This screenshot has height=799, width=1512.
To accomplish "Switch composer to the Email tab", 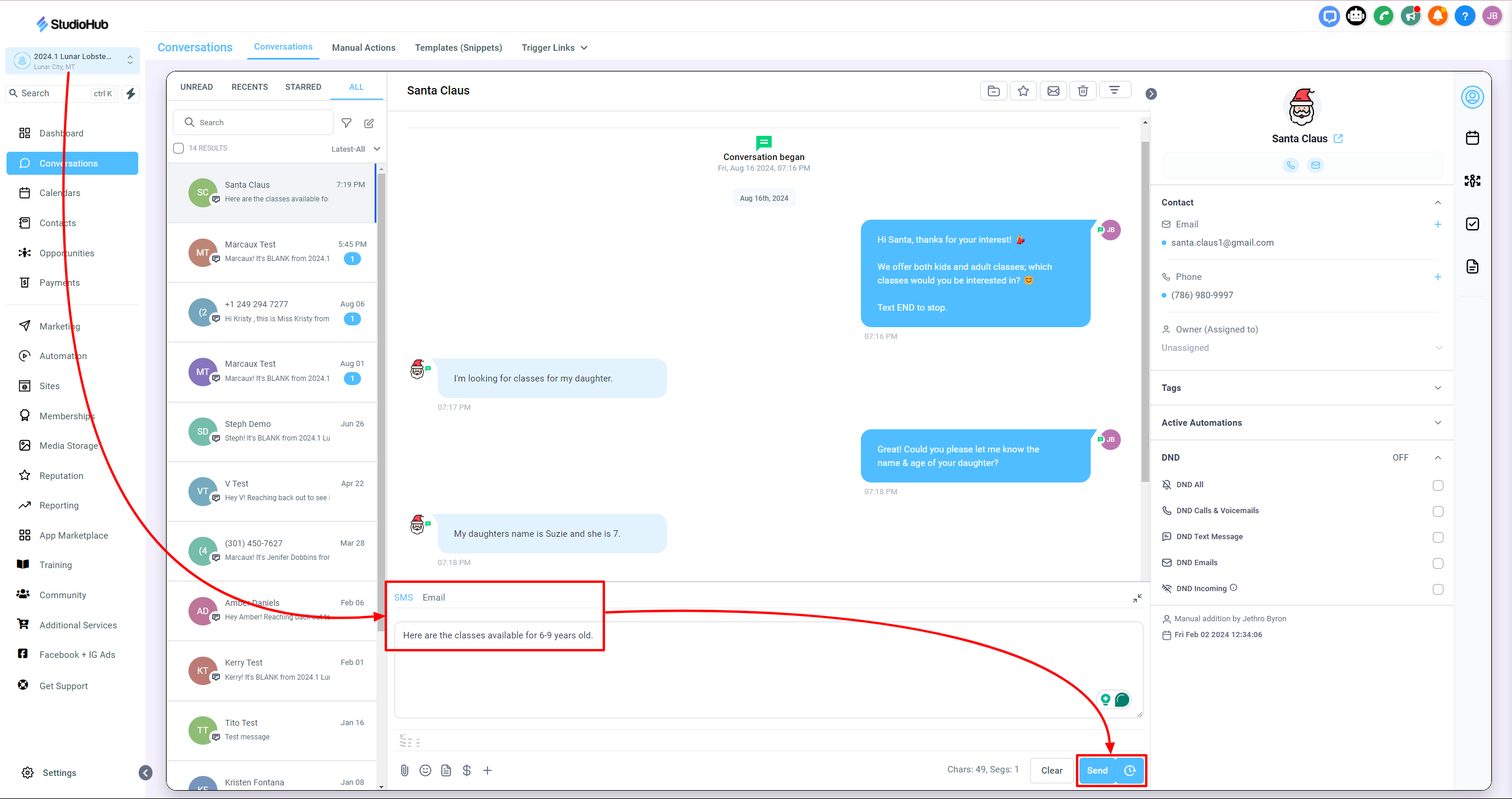I will 433,598.
